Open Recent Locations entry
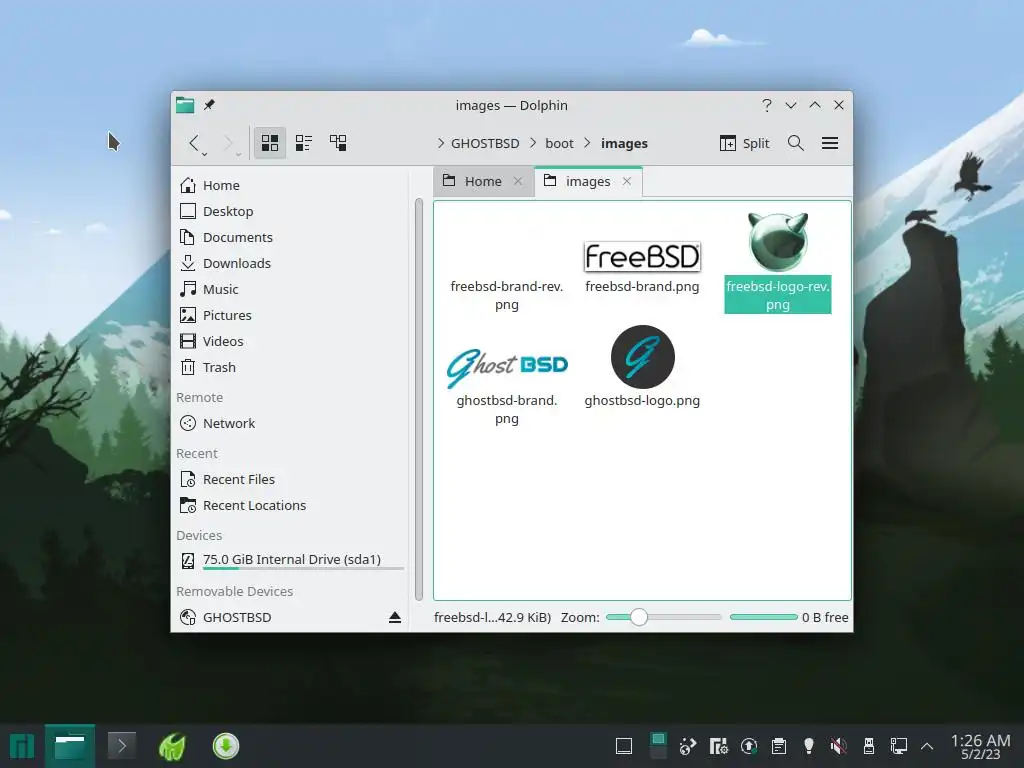1024x768 pixels. [291, 505]
